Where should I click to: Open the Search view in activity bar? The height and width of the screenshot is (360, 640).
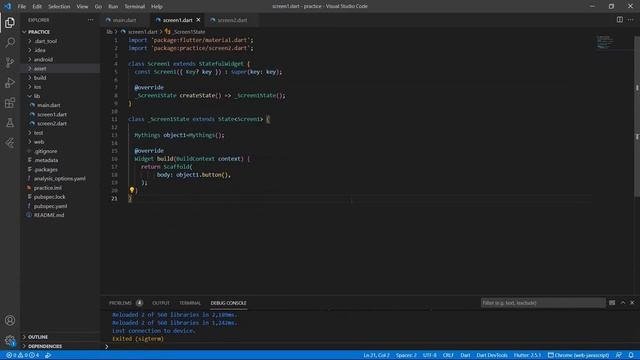click(10, 42)
